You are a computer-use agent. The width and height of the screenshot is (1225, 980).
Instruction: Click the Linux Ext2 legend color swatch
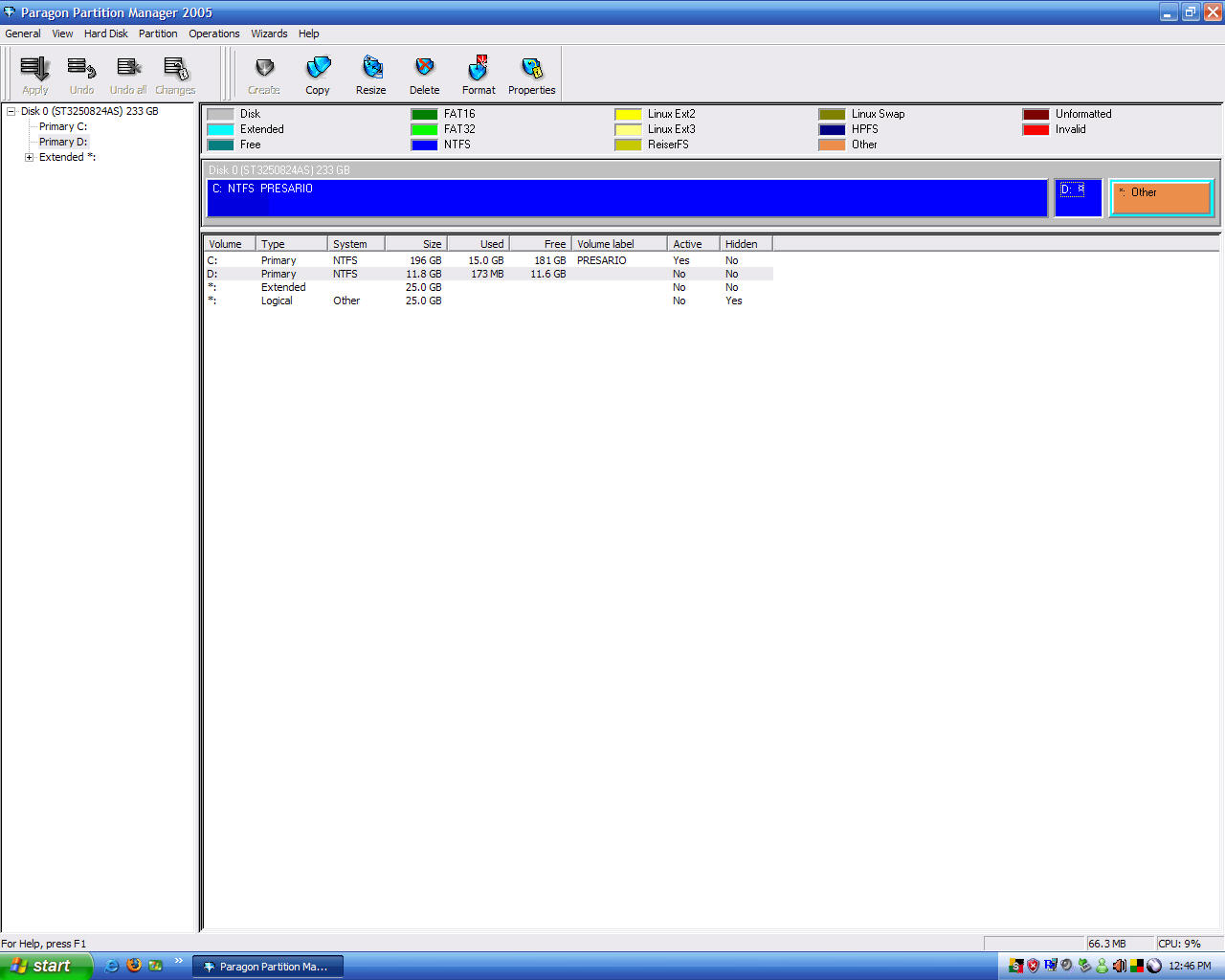coord(628,114)
